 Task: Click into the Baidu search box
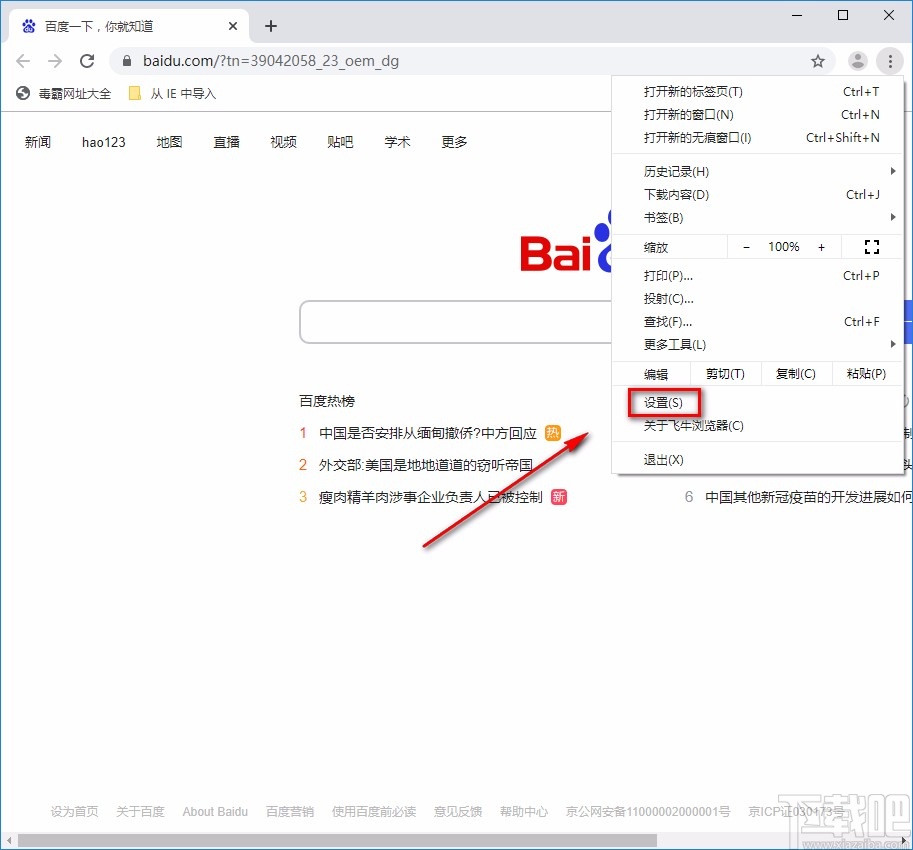pyautogui.click(x=456, y=322)
